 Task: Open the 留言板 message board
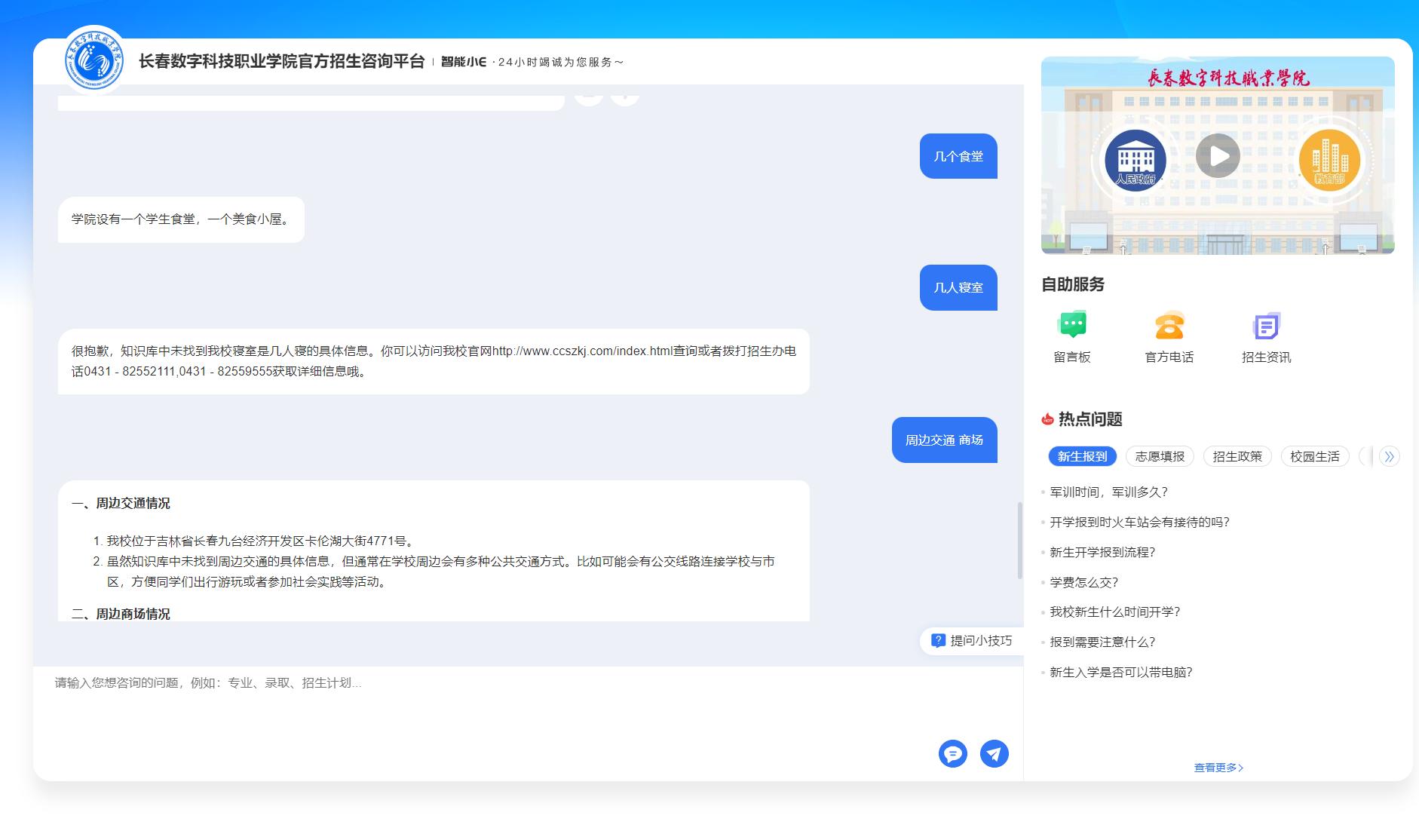click(x=1072, y=337)
